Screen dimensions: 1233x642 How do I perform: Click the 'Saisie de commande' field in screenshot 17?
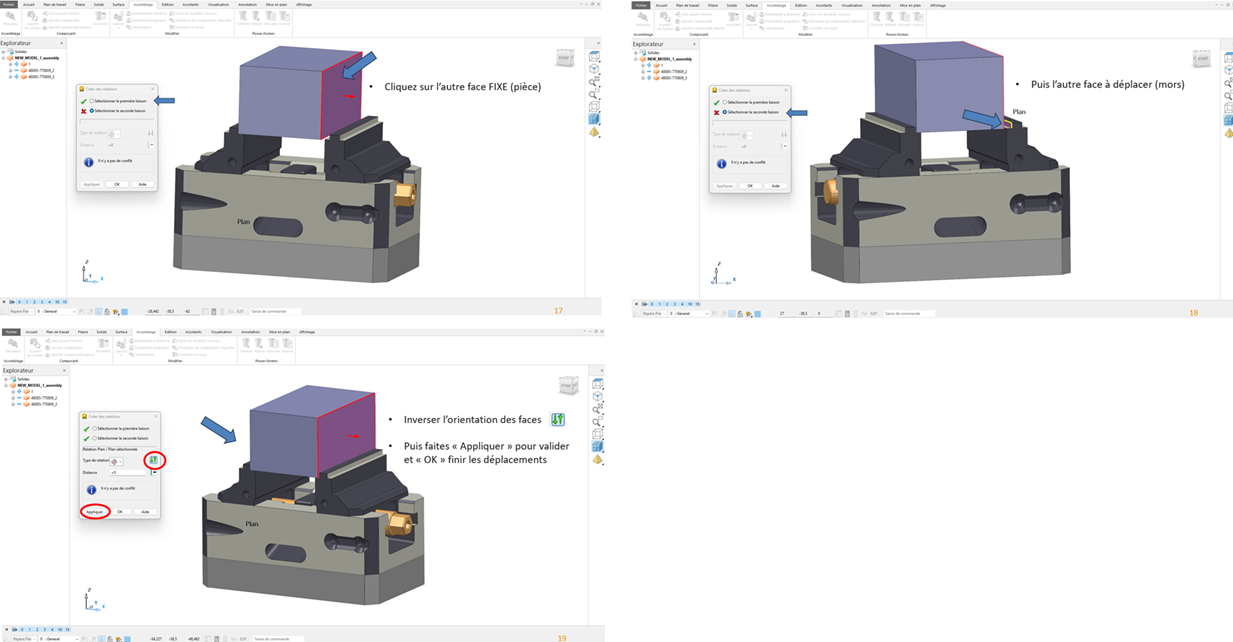(275, 311)
